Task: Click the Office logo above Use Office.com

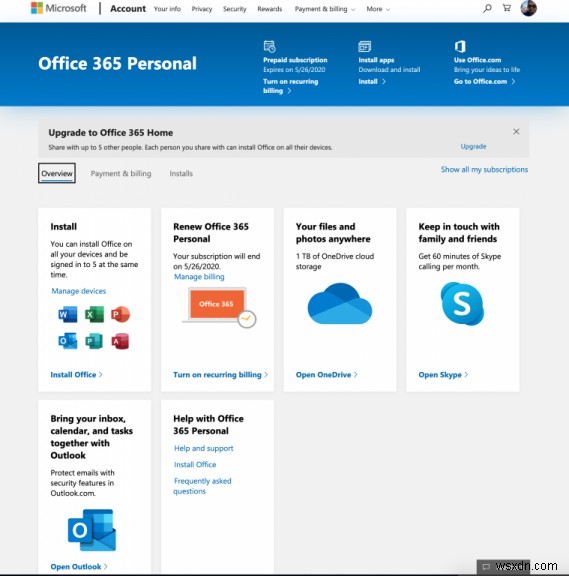Action: point(460,46)
